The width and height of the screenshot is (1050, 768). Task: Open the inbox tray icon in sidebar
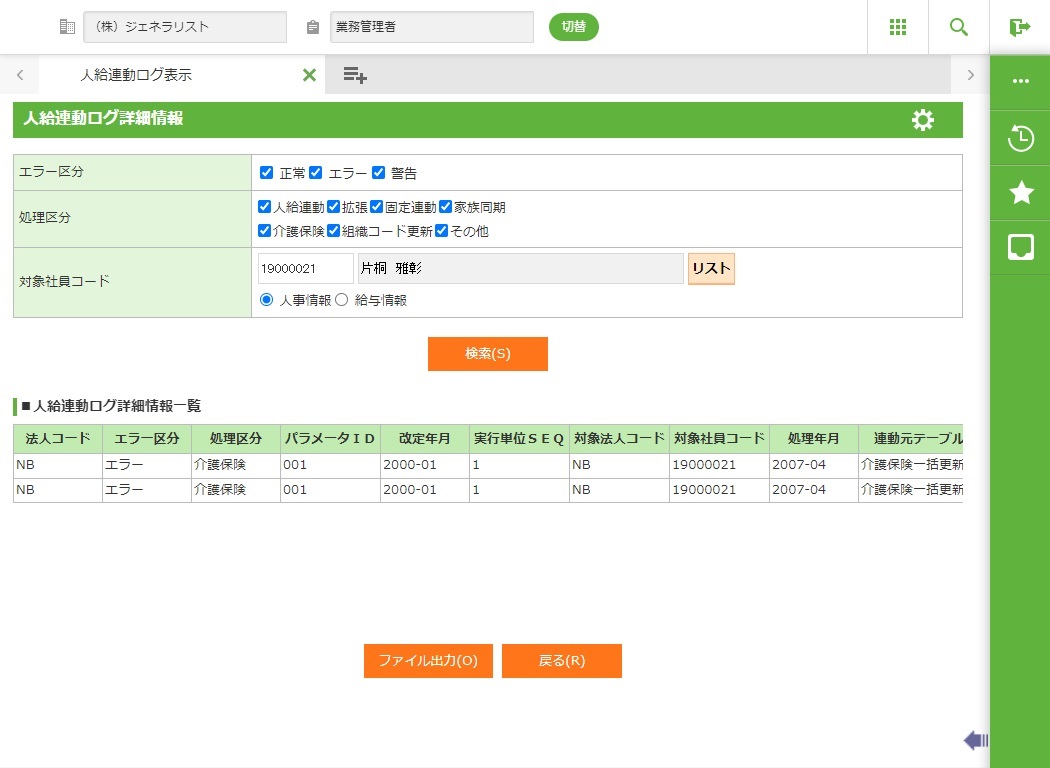1020,247
